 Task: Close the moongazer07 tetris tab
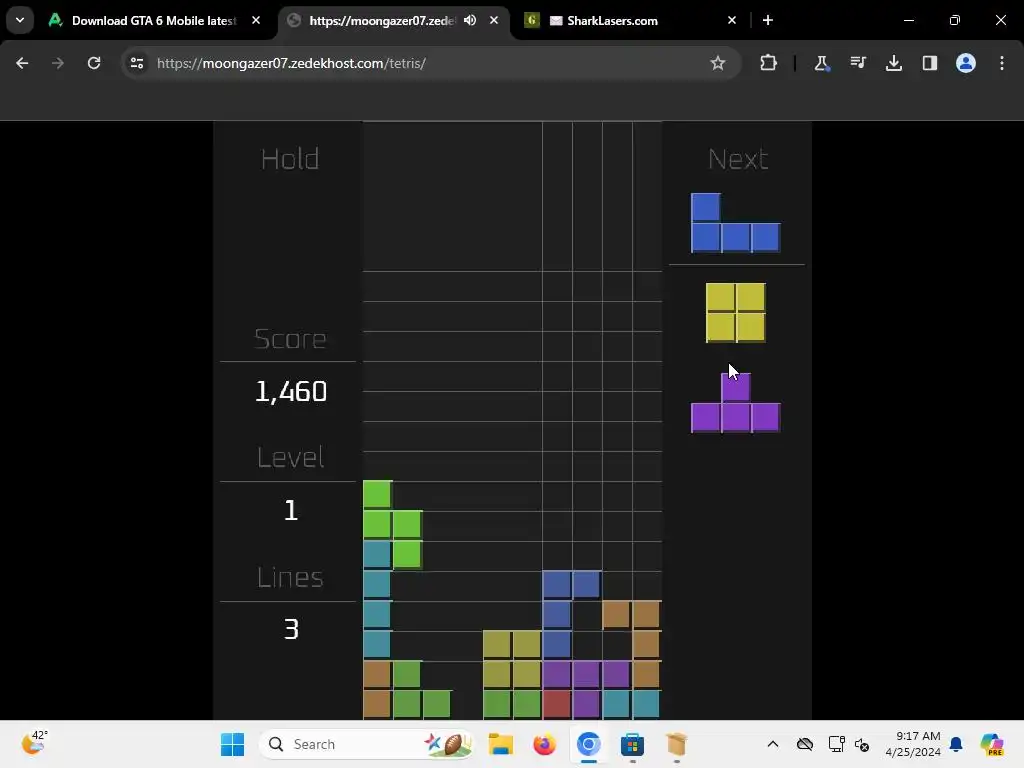tap(494, 20)
